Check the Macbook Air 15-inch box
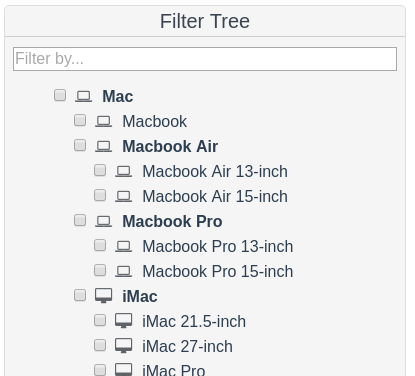Image resolution: width=415 pixels, height=376 pixels. pos(100,195)
